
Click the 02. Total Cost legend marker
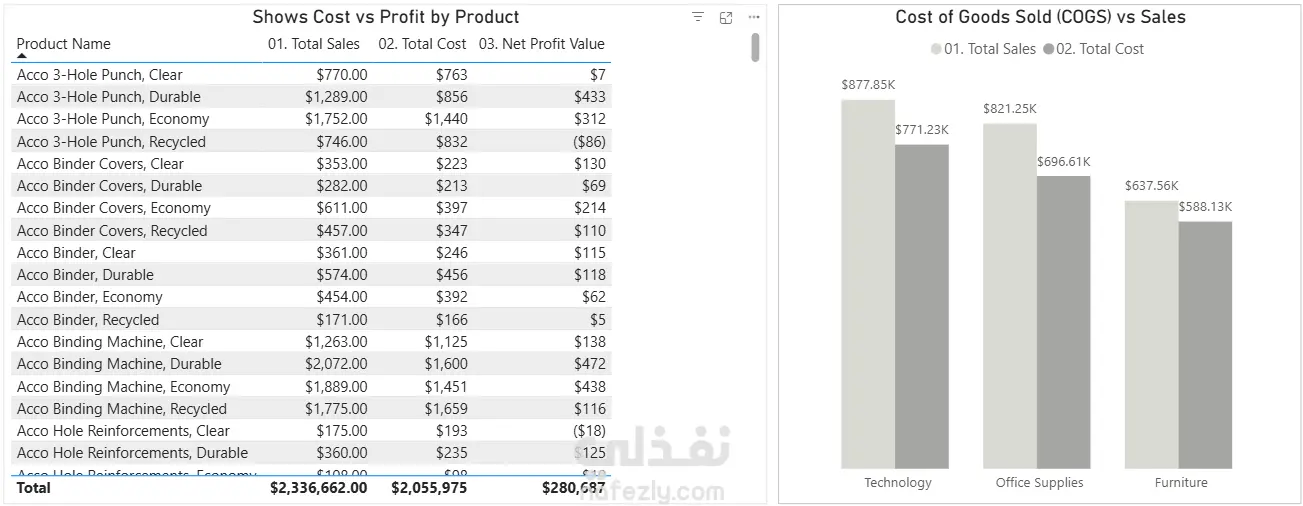1048,49
